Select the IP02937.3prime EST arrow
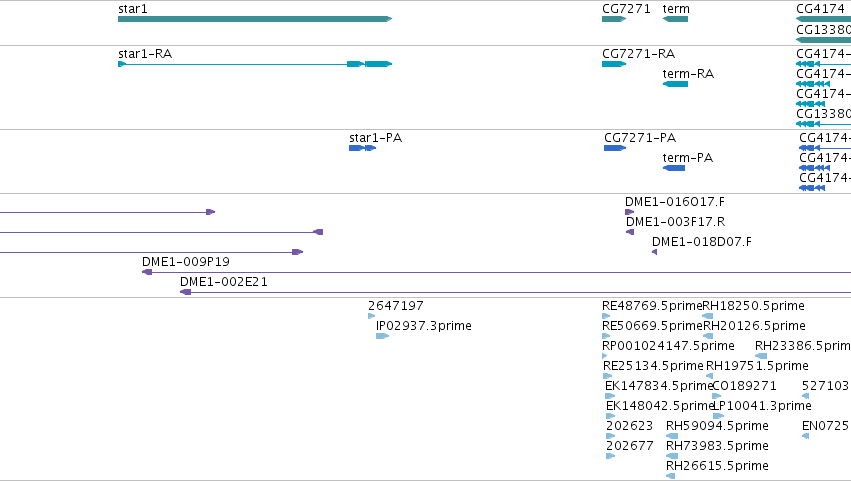The height and width of the screenshot is (481, 851). 382,336
